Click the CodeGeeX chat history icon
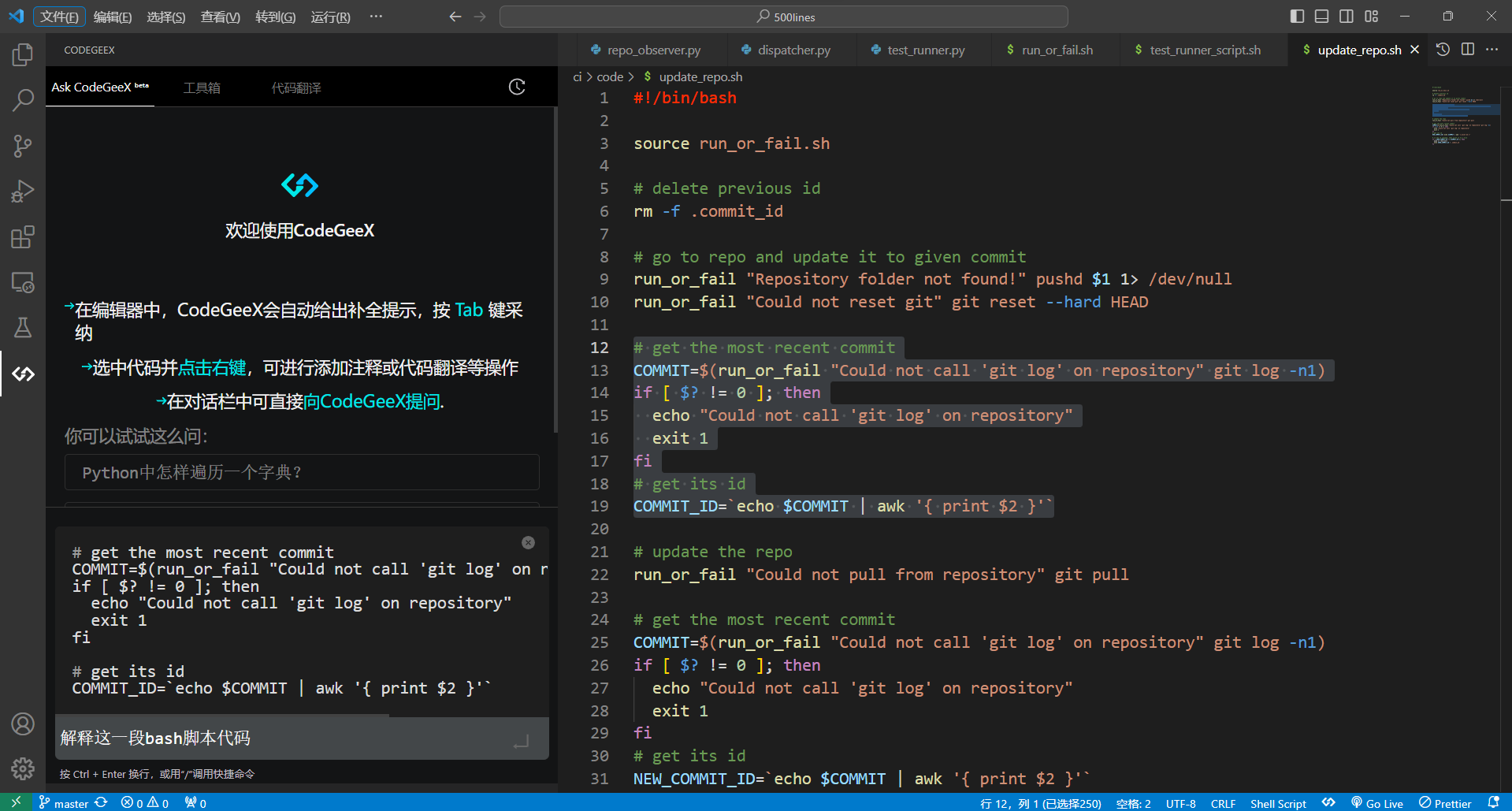Screen dimensions: 1512x811 (517, 87)
